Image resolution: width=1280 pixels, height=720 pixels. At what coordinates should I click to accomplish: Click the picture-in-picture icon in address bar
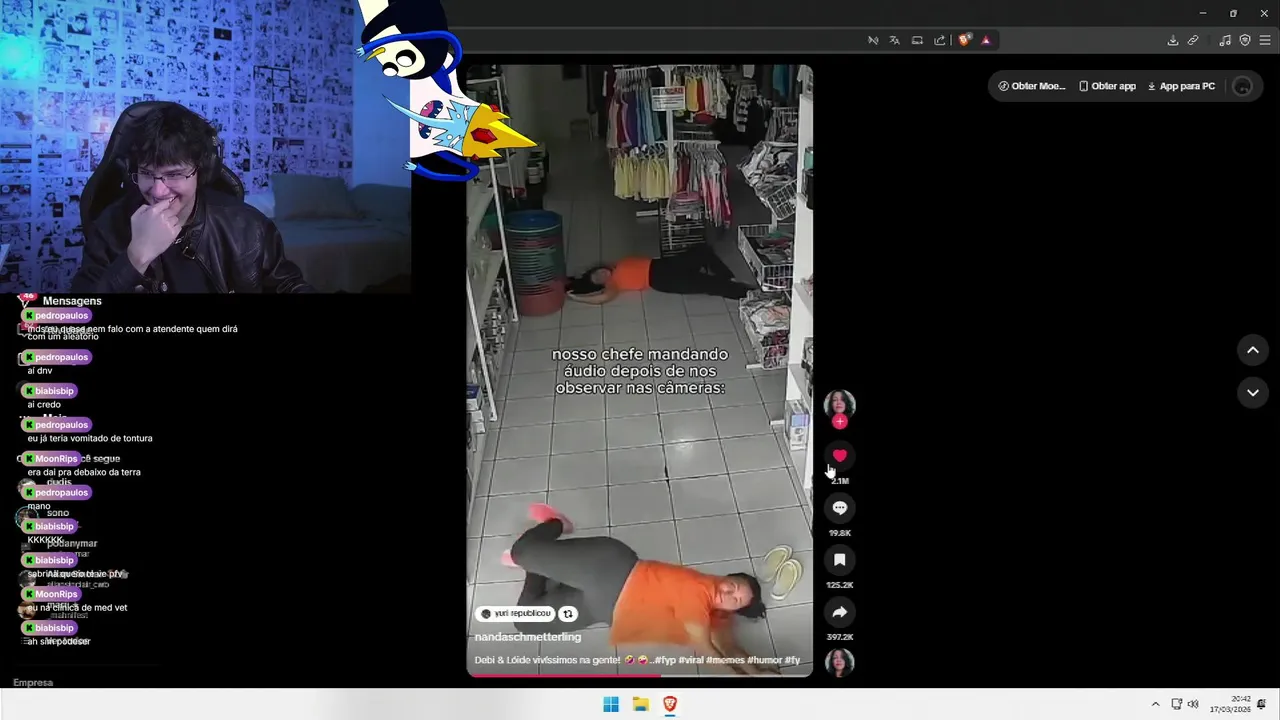pyautogui.click(x=917, y=40)
